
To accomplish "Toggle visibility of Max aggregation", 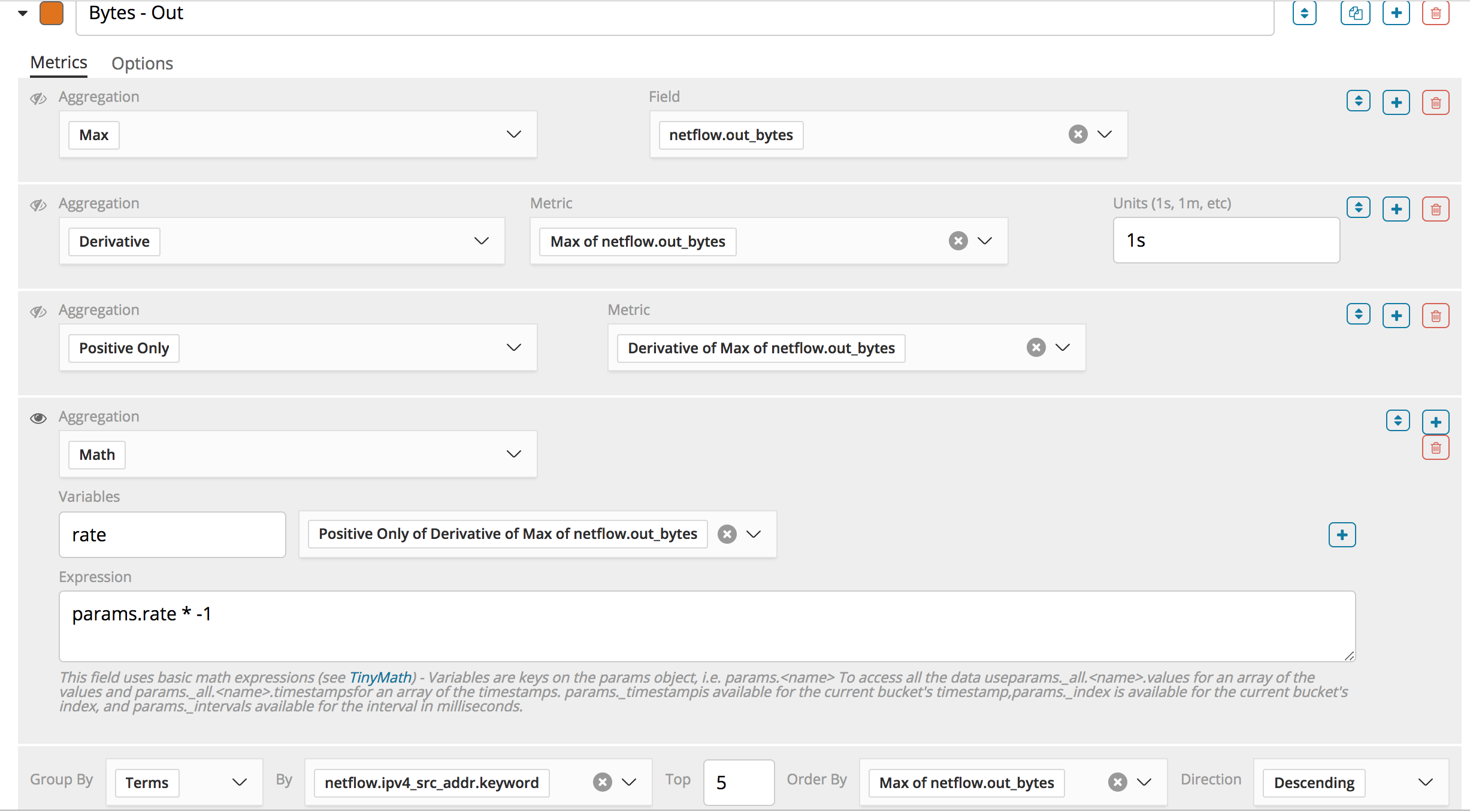I will click(38, 99).
